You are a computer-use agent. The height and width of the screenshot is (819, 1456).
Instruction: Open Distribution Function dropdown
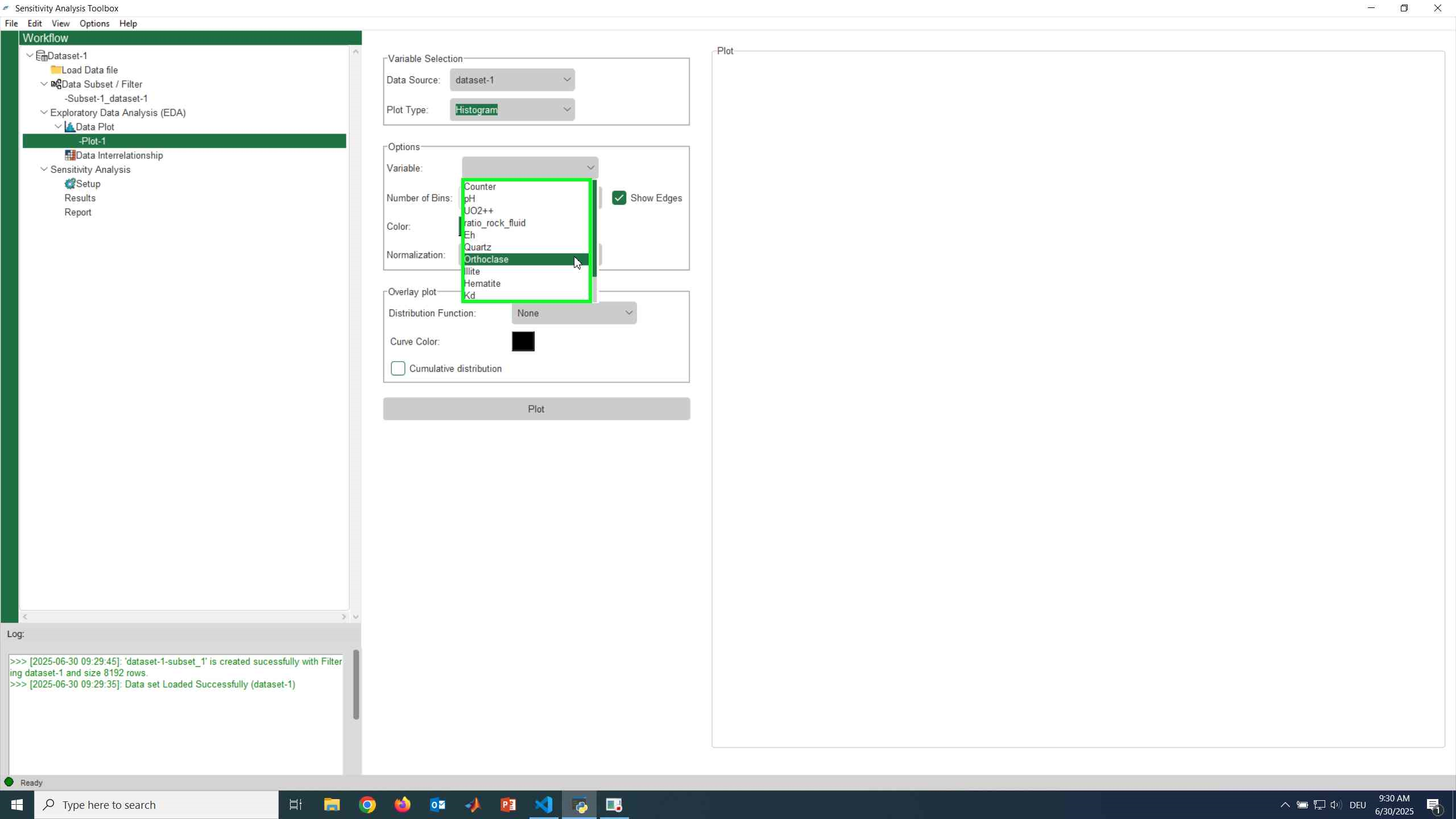coord(574,313)
